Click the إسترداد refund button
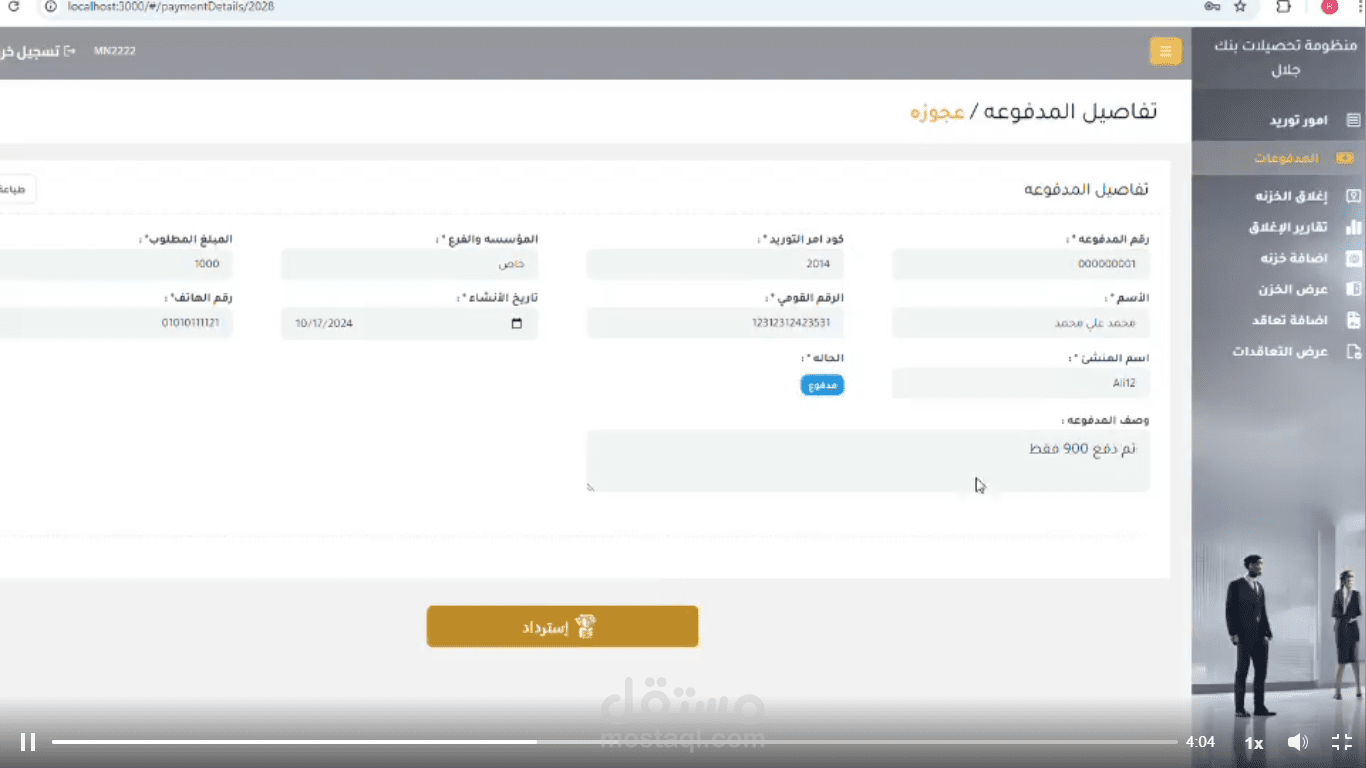This screenshot has width=1366, height=768. tap(562, 626)
